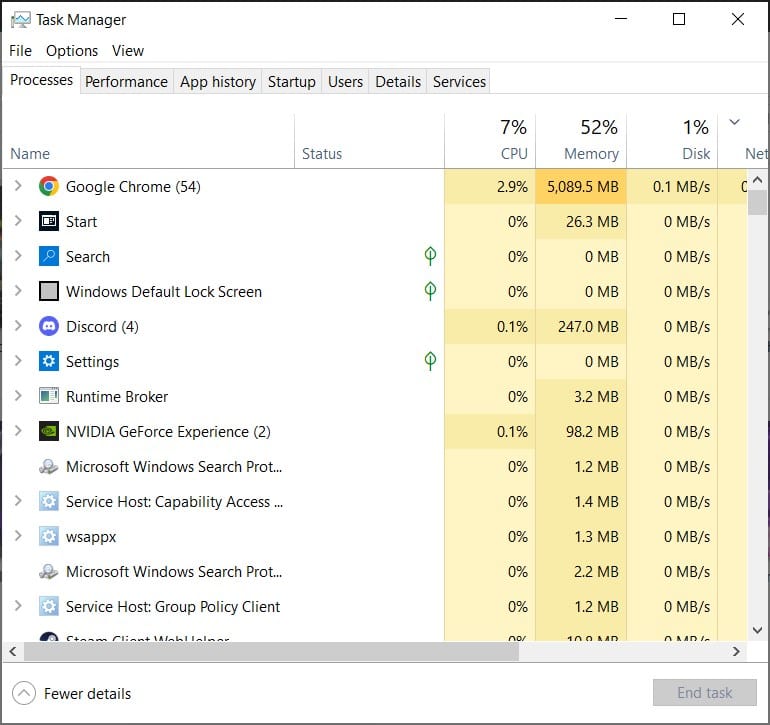Screen dimensions: 770x725
Task: Switch to the Performance tab
Action: 127,82
